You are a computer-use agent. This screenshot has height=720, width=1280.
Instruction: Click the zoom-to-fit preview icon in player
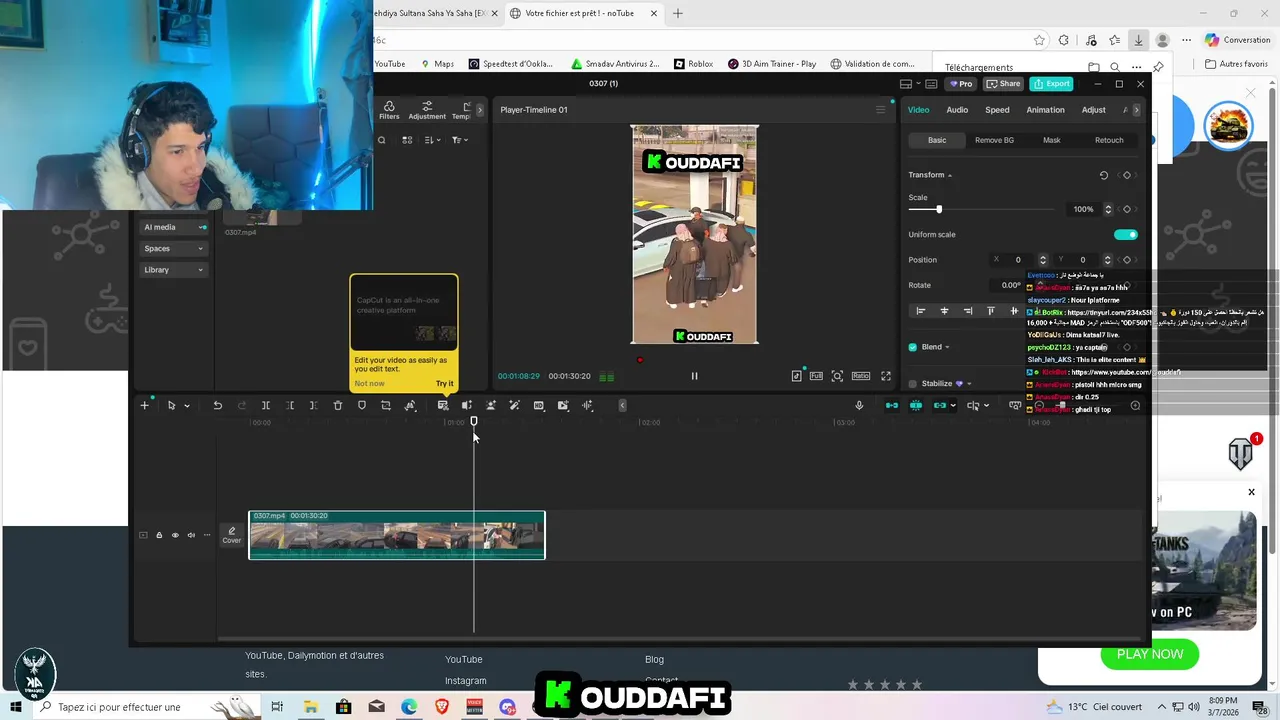(x=838, y=376)
